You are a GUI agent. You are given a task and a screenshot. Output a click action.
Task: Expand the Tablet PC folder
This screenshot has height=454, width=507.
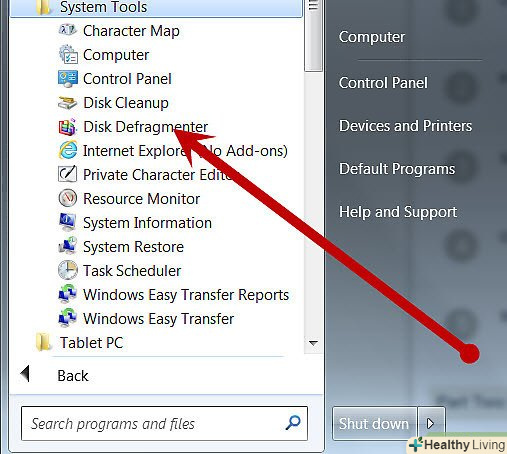pyautogui.click(x=156, y=343)
